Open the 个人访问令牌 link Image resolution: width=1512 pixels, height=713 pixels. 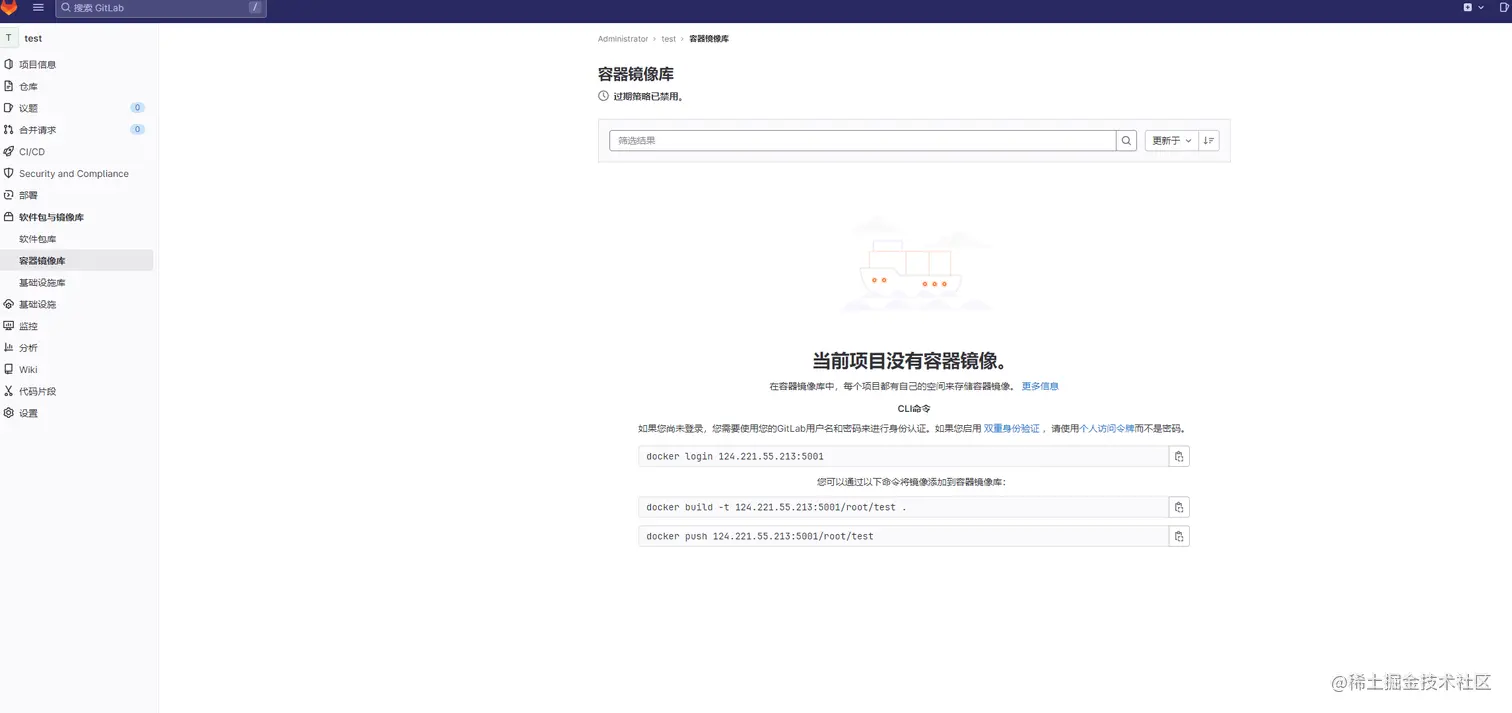(1107, 428)
